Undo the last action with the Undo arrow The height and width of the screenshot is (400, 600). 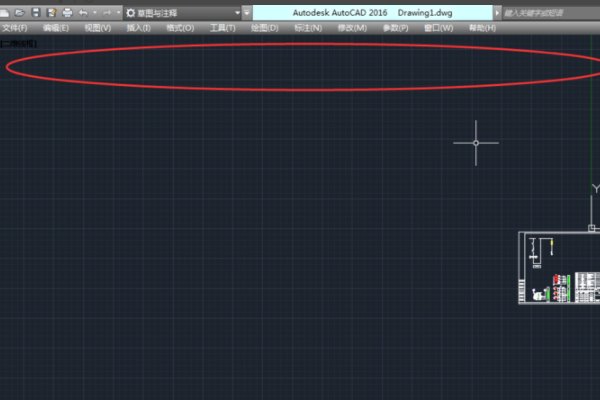pyautogui.click(x=82, y=13)
